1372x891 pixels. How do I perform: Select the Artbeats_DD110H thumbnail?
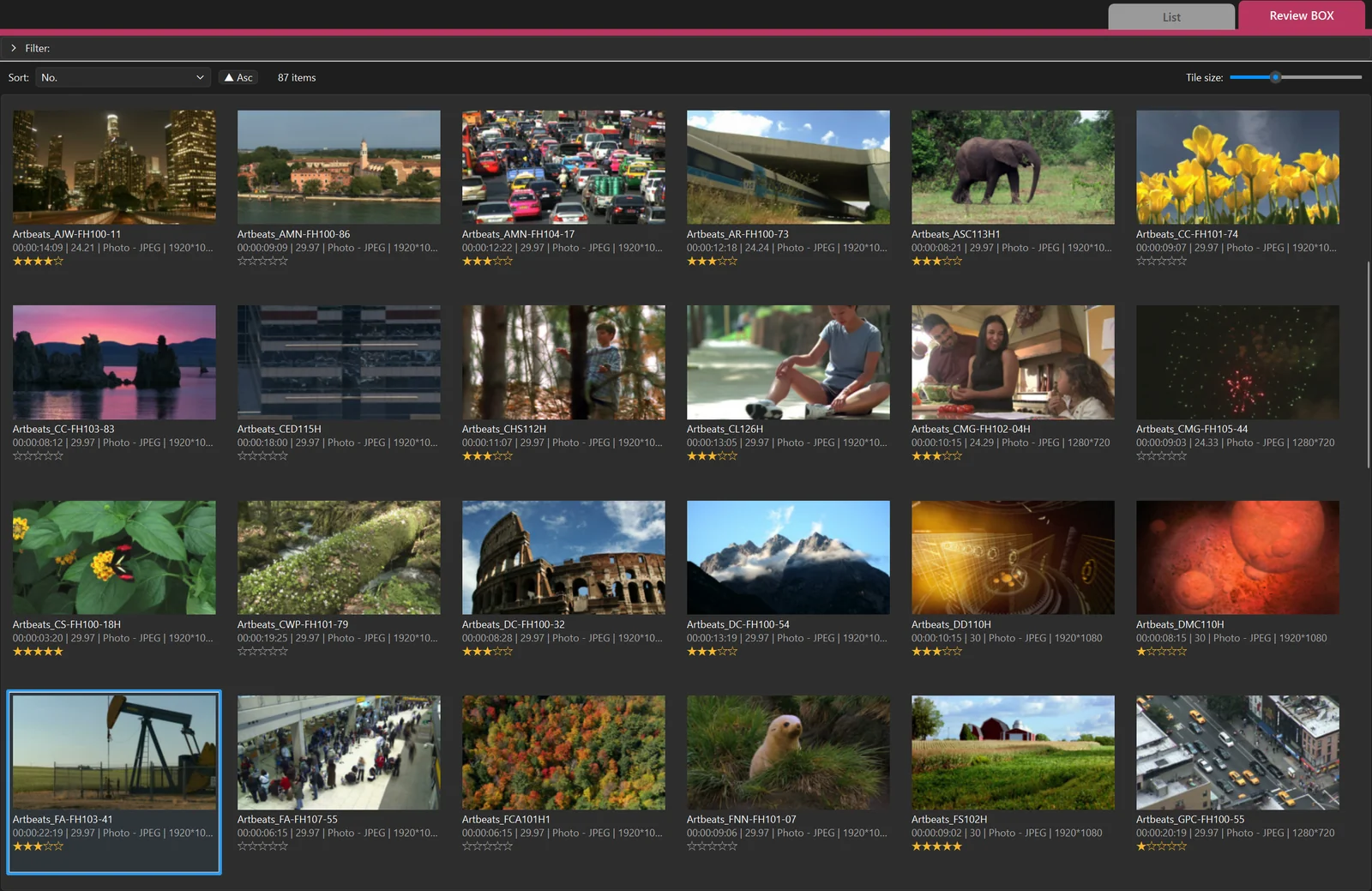[x=1013, y=557]
